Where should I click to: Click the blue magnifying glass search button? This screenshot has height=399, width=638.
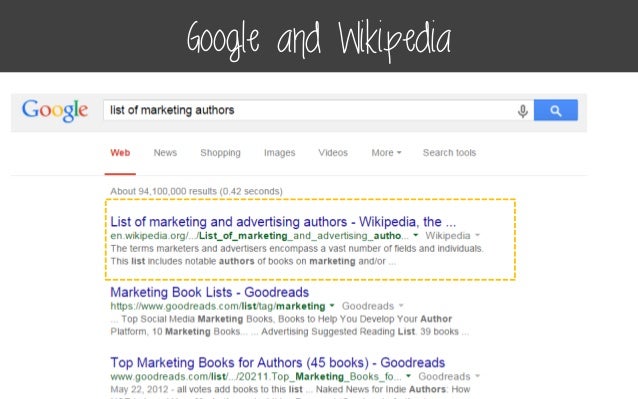click(555, 110)
